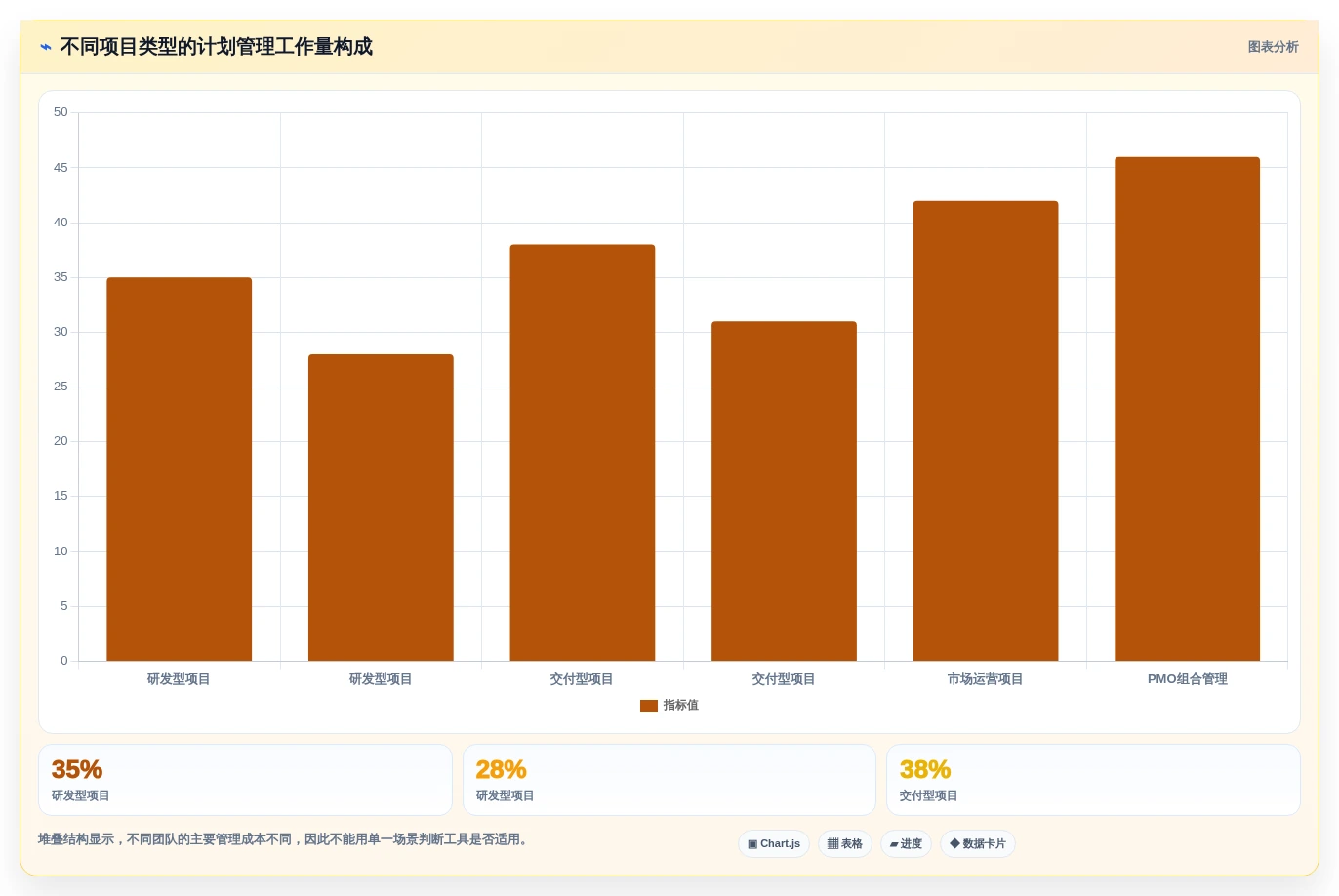This screenshot has height=896, width=1339.
Task: Click the 指标值 legend label
Action: coord(681,706)
